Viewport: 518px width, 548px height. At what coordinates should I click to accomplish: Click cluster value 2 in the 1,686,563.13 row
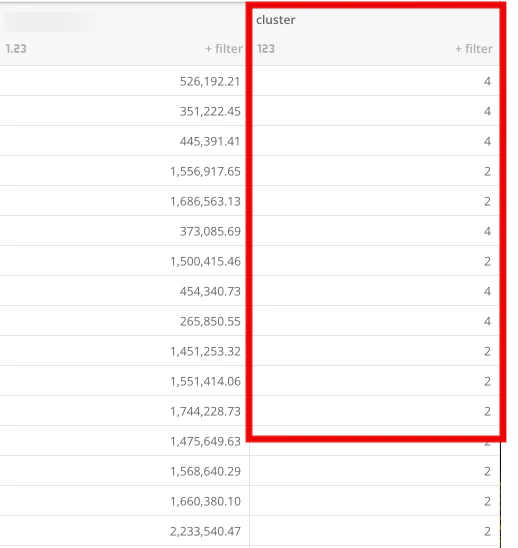[487, 202]
